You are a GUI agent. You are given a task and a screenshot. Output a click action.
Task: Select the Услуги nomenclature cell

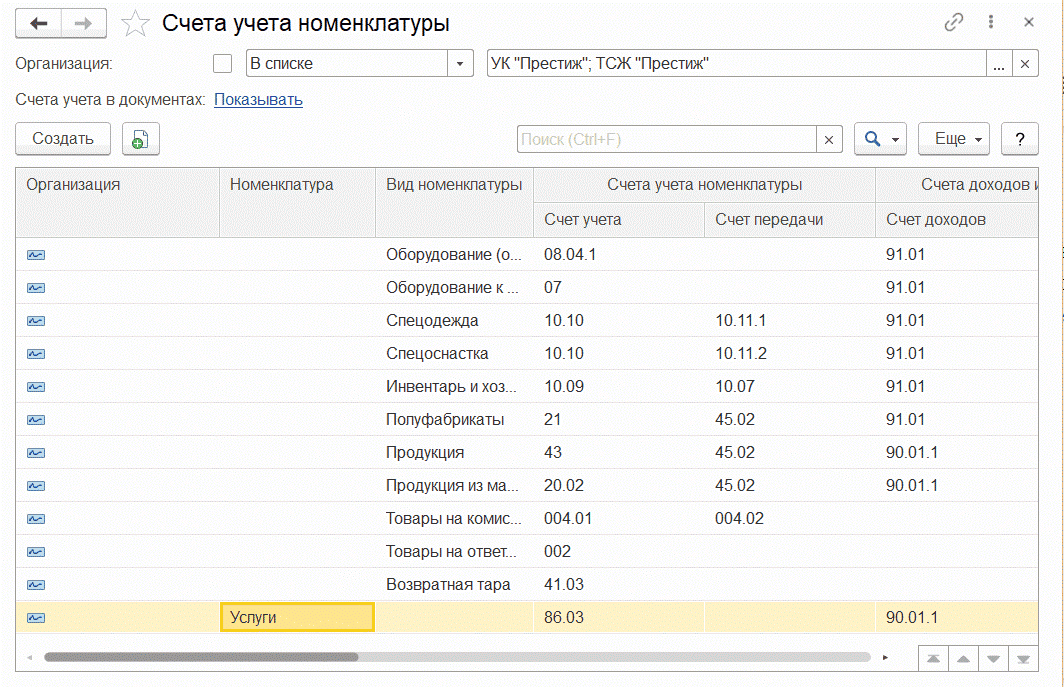point(296,617)
